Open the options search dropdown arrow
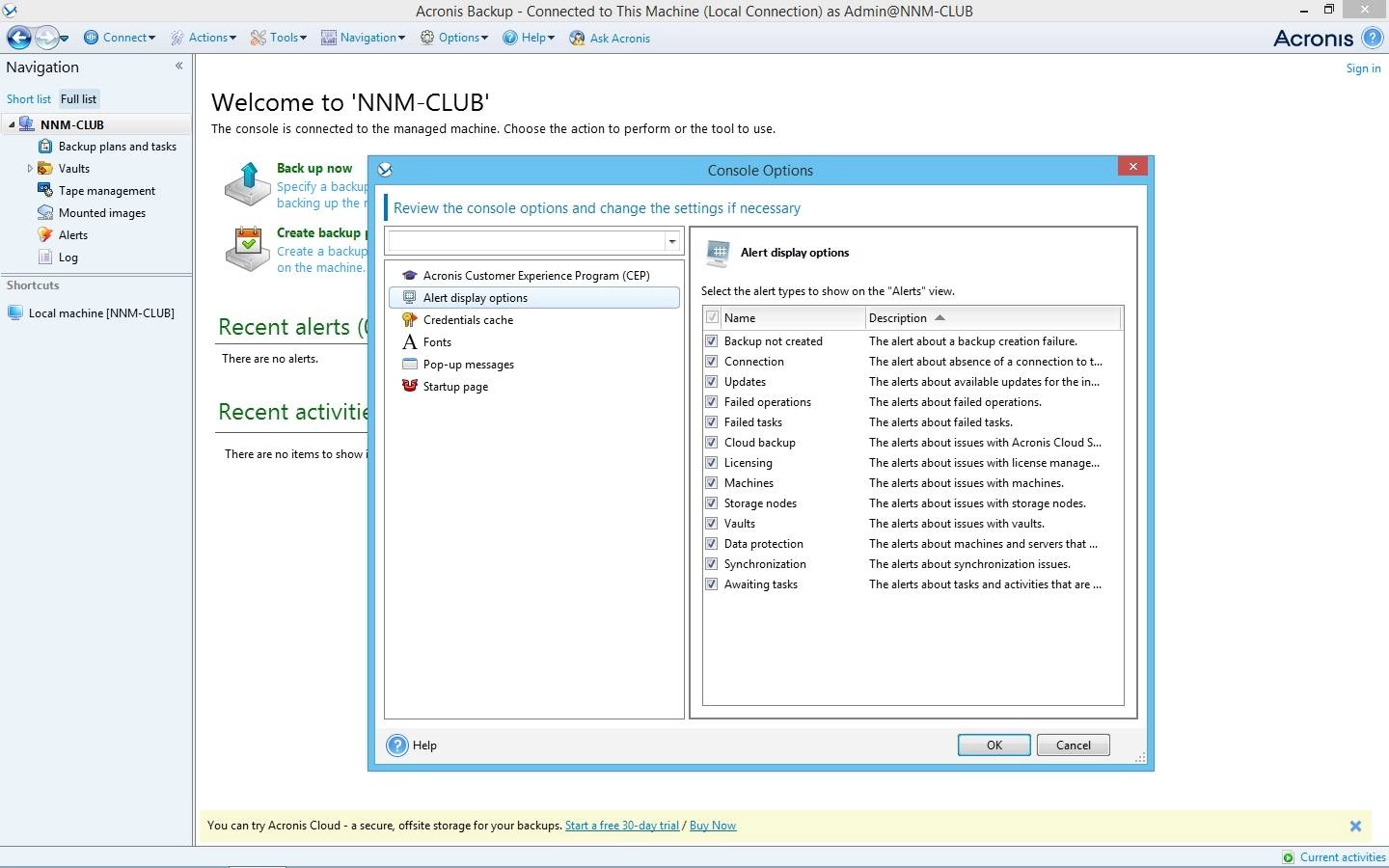Image resolution: width=1389 pixels, height=868 pixels. pos(672,242)
